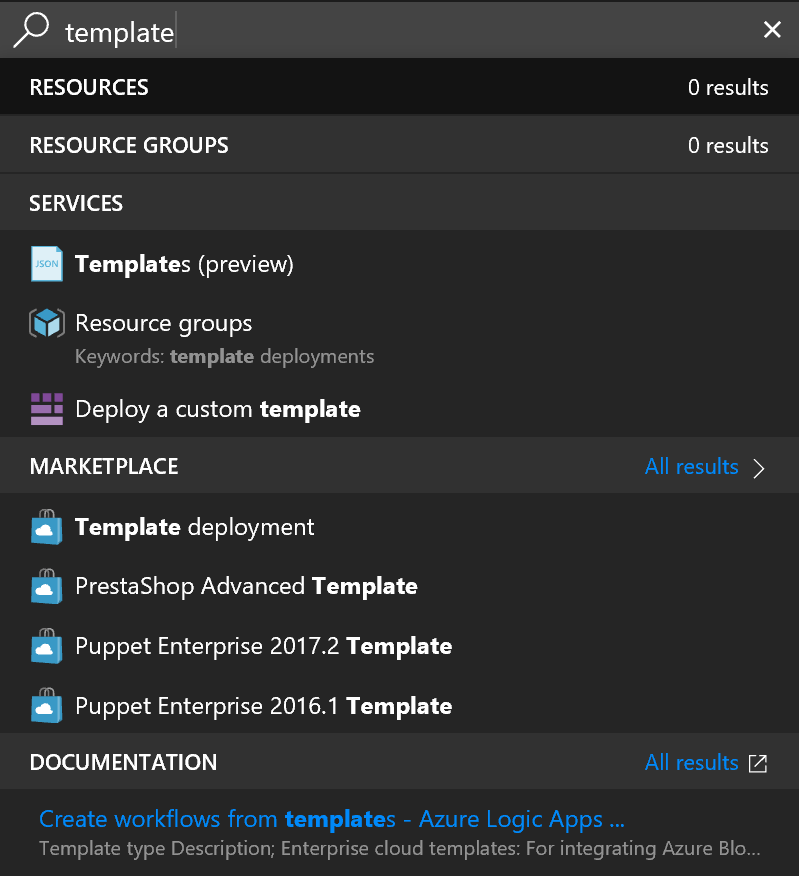Click the Marketplace section heading
The height and width of the screenshot is (876, 799).
(x=104, y=466)
